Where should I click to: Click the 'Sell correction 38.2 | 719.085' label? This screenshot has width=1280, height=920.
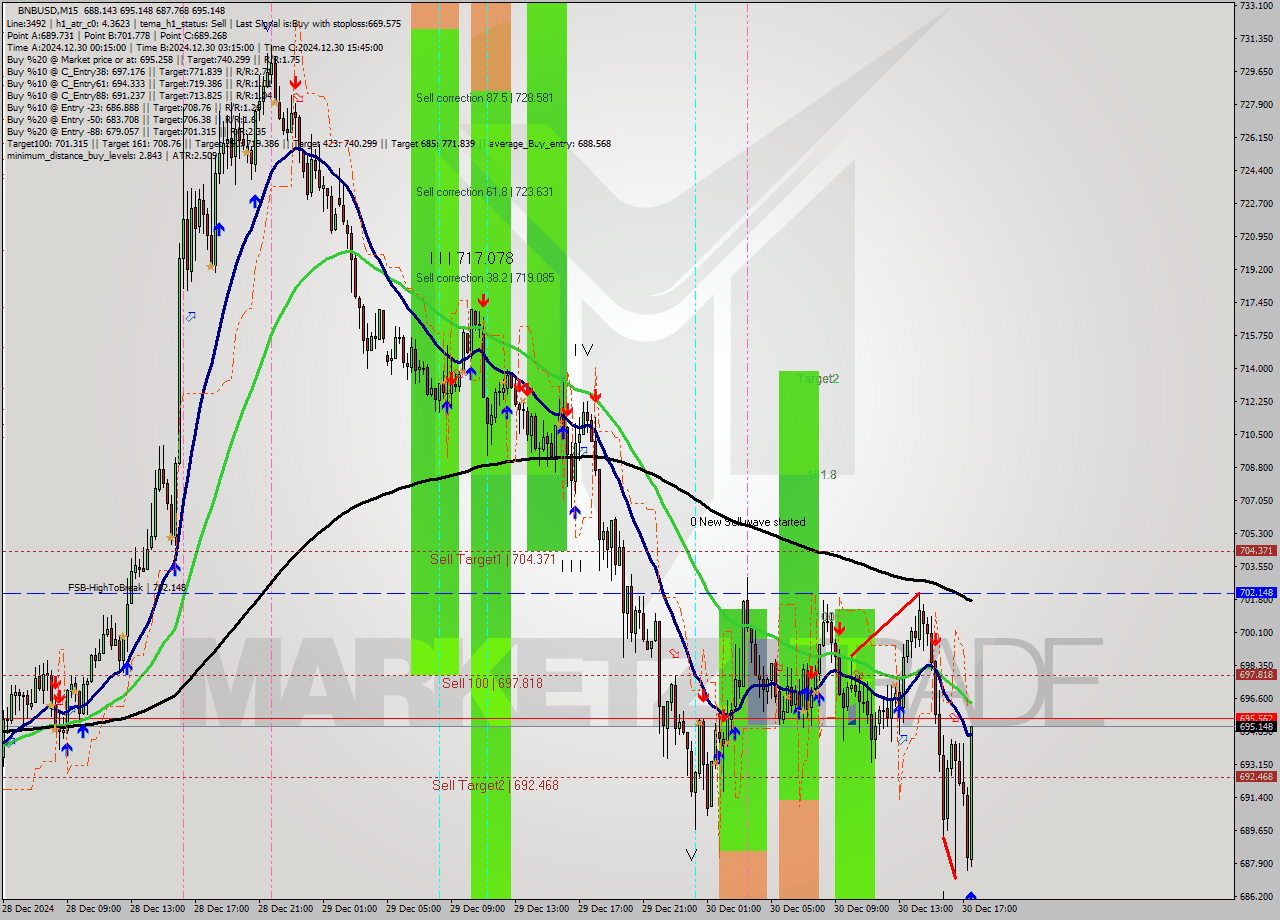pyautogui.click(x=485, y=278)
